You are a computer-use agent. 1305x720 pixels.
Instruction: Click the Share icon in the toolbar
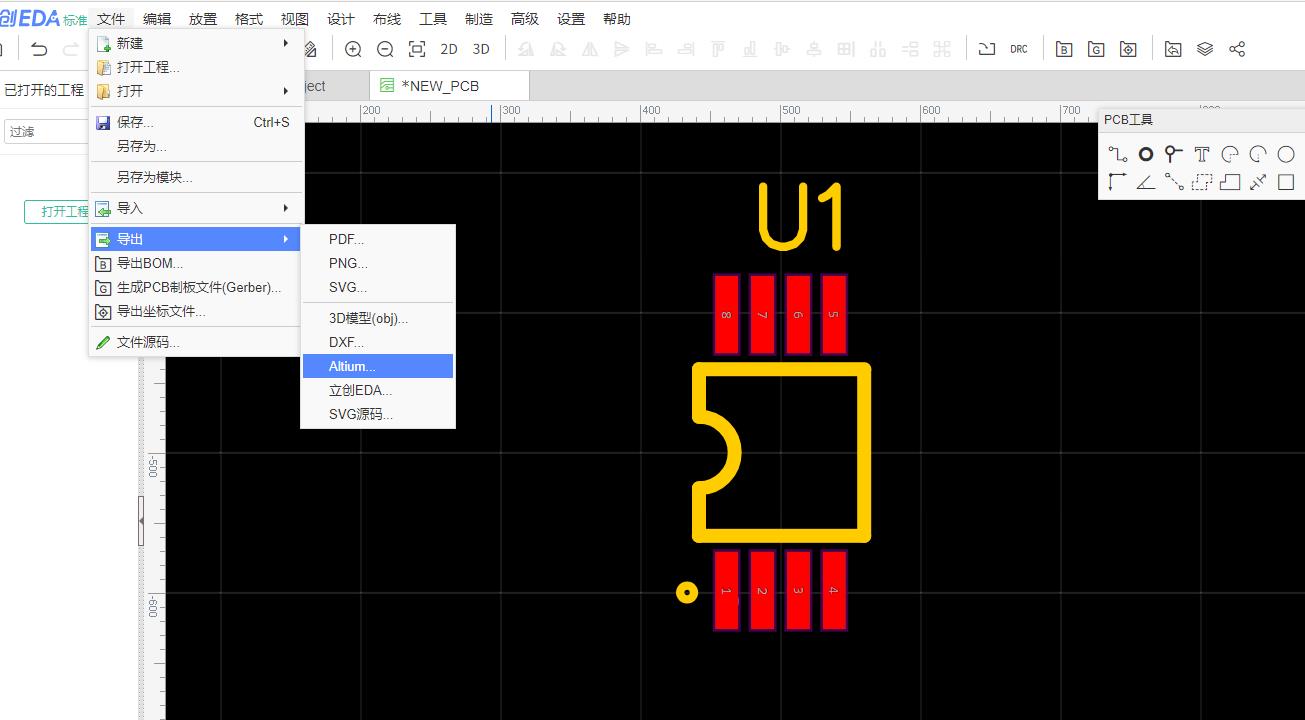coord(1237,49)
